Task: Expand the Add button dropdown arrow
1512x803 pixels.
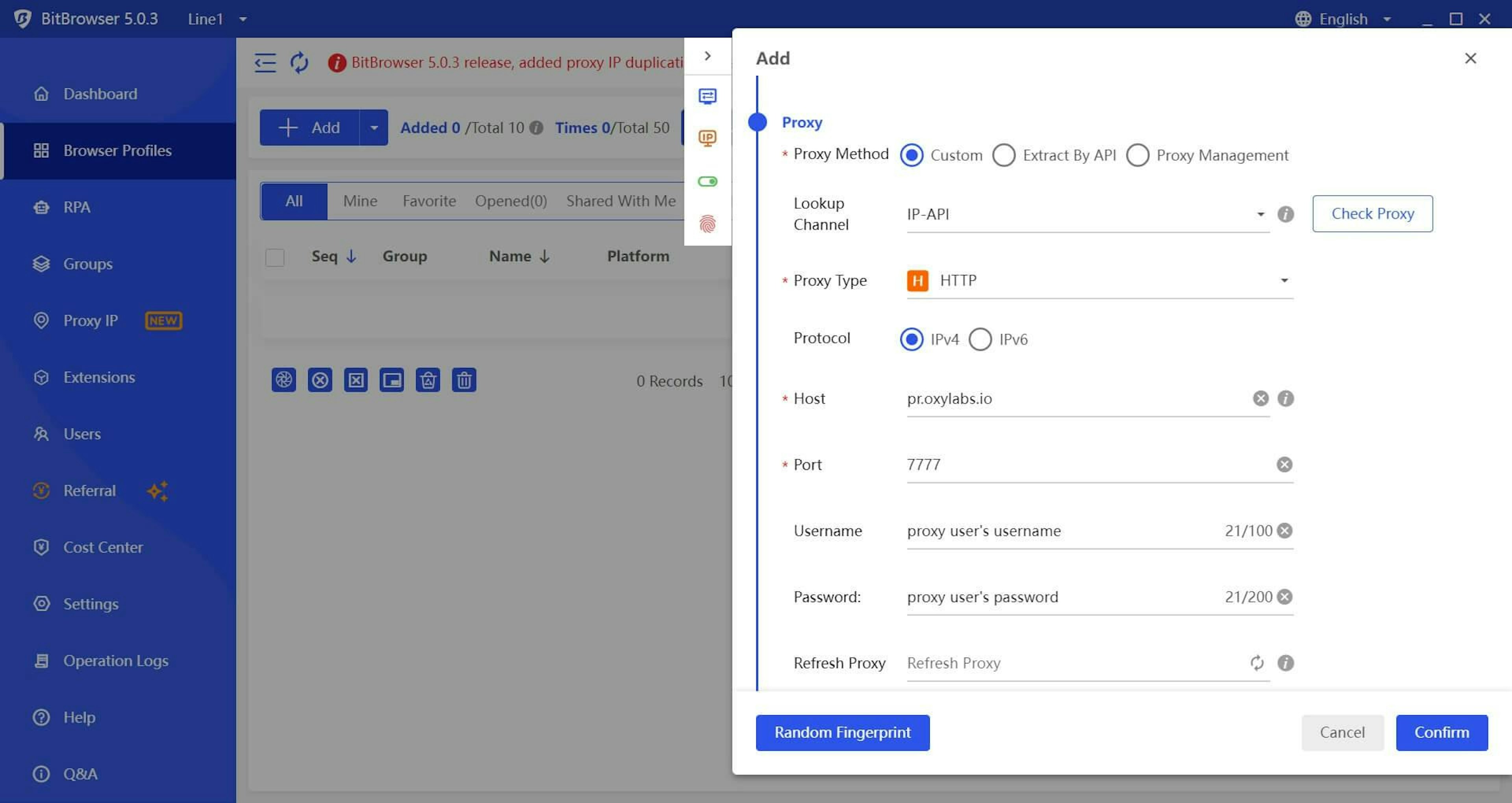Action: point(373,128)
